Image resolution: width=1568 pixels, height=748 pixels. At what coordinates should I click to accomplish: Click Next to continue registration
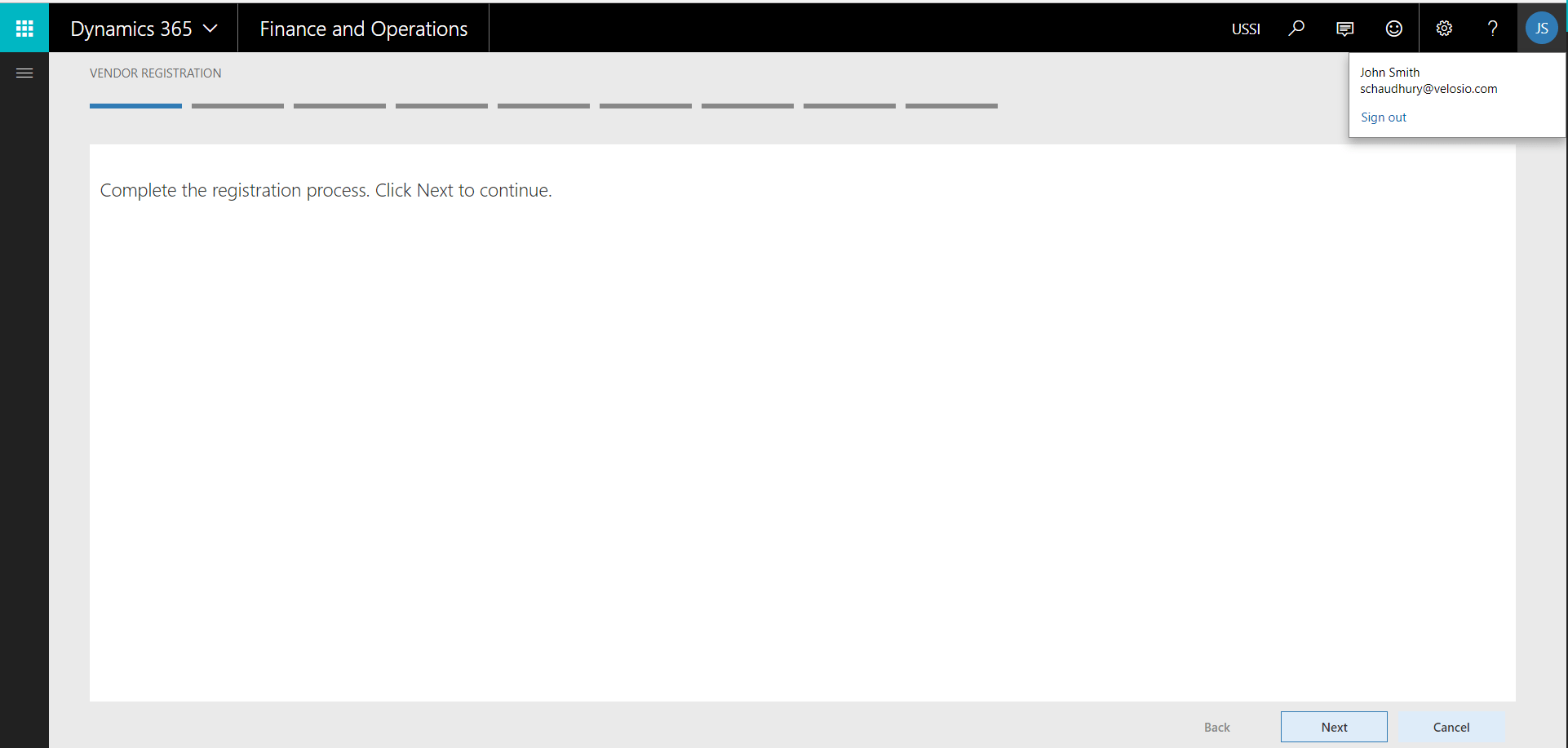1334,727
